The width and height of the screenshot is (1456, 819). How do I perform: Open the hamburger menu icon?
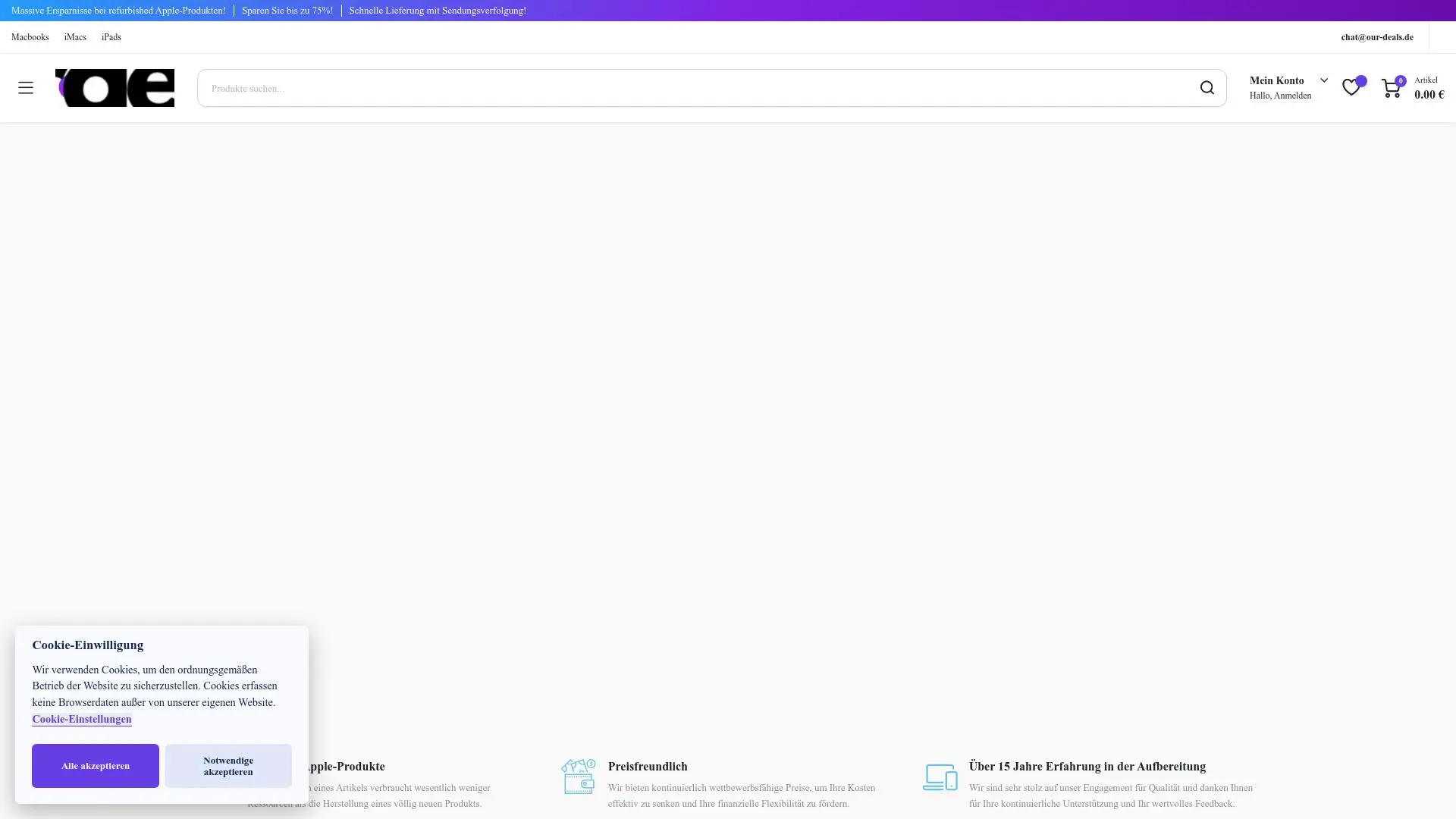[x=26, y=88]
